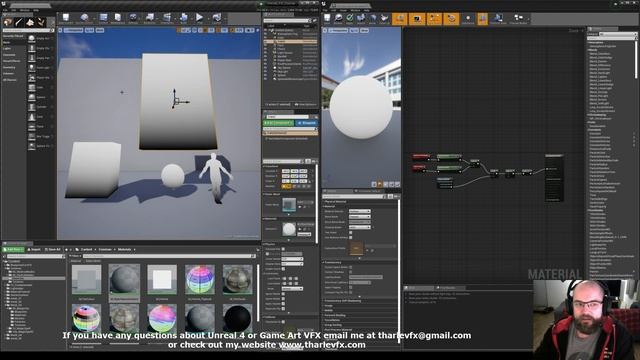Open Perspective dropdown in level viewport
The height and width of the screenshot is (360, 640).
74,30
